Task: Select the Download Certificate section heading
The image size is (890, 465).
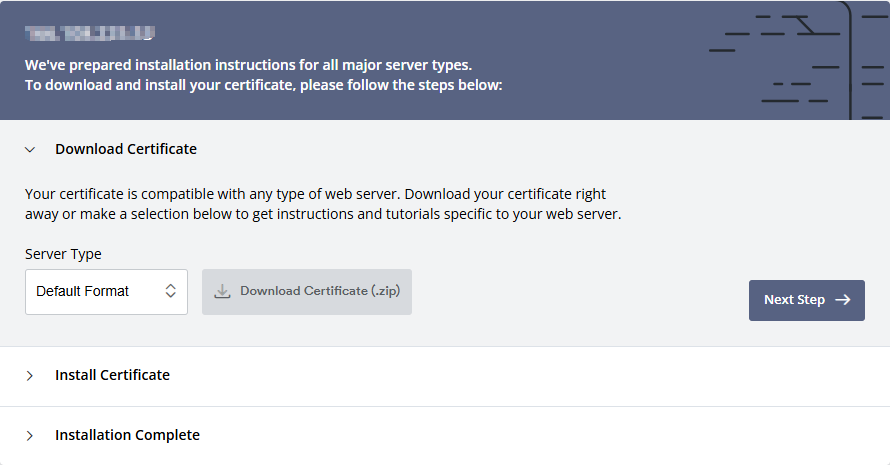Action: coord(126,149)
